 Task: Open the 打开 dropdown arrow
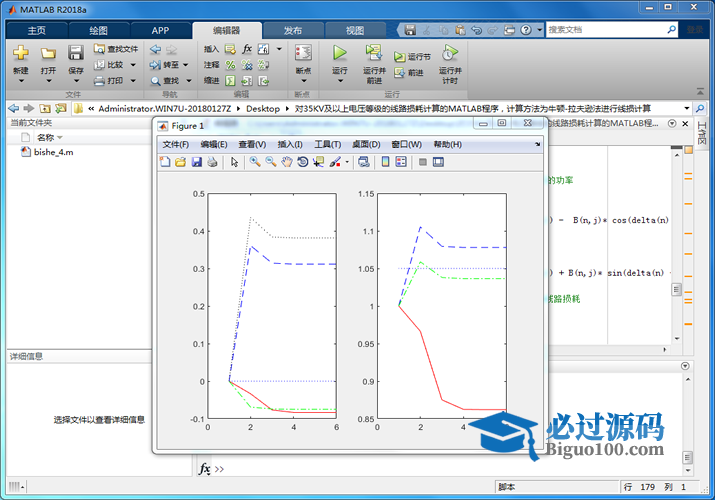48,81
